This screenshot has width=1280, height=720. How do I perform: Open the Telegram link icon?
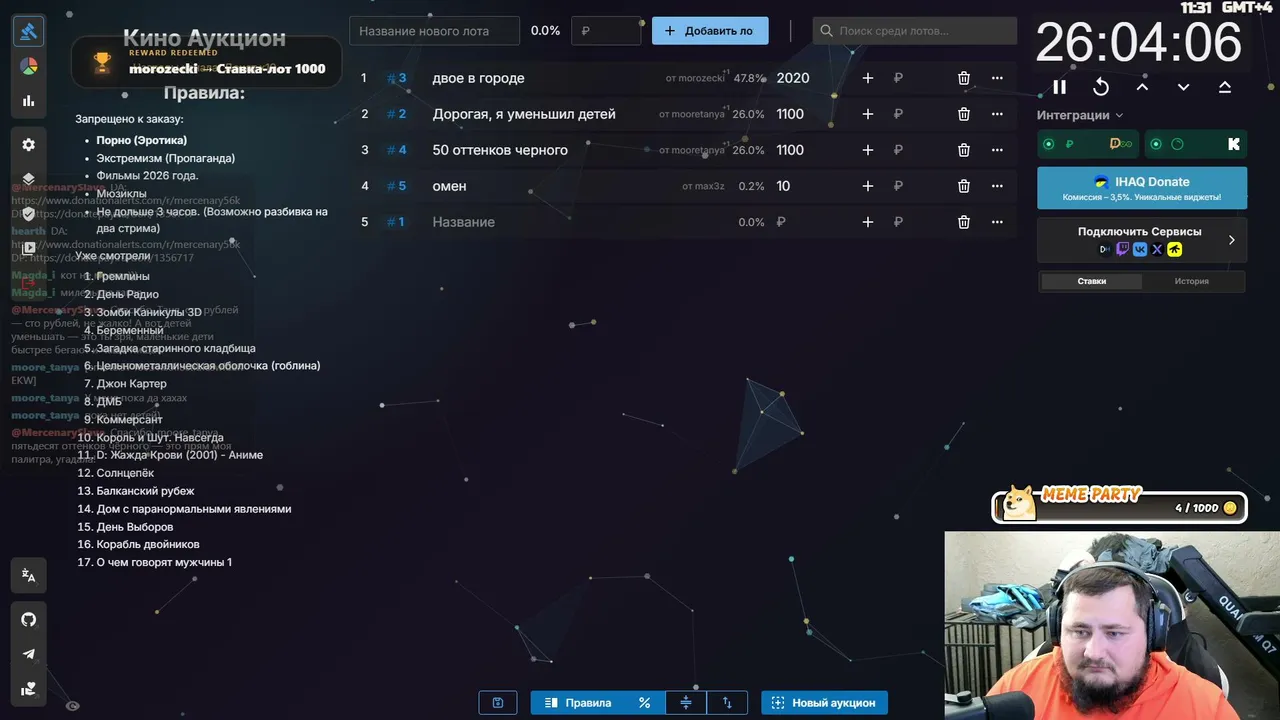[28, 654]
